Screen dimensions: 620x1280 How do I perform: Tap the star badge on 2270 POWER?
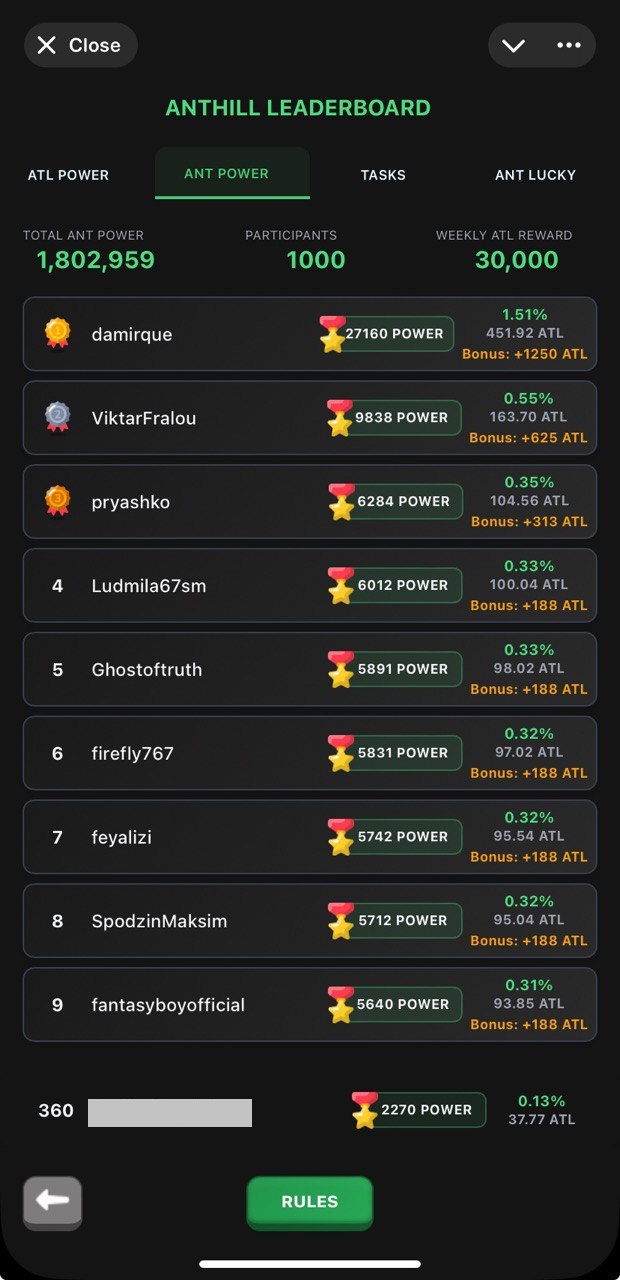365,1111
